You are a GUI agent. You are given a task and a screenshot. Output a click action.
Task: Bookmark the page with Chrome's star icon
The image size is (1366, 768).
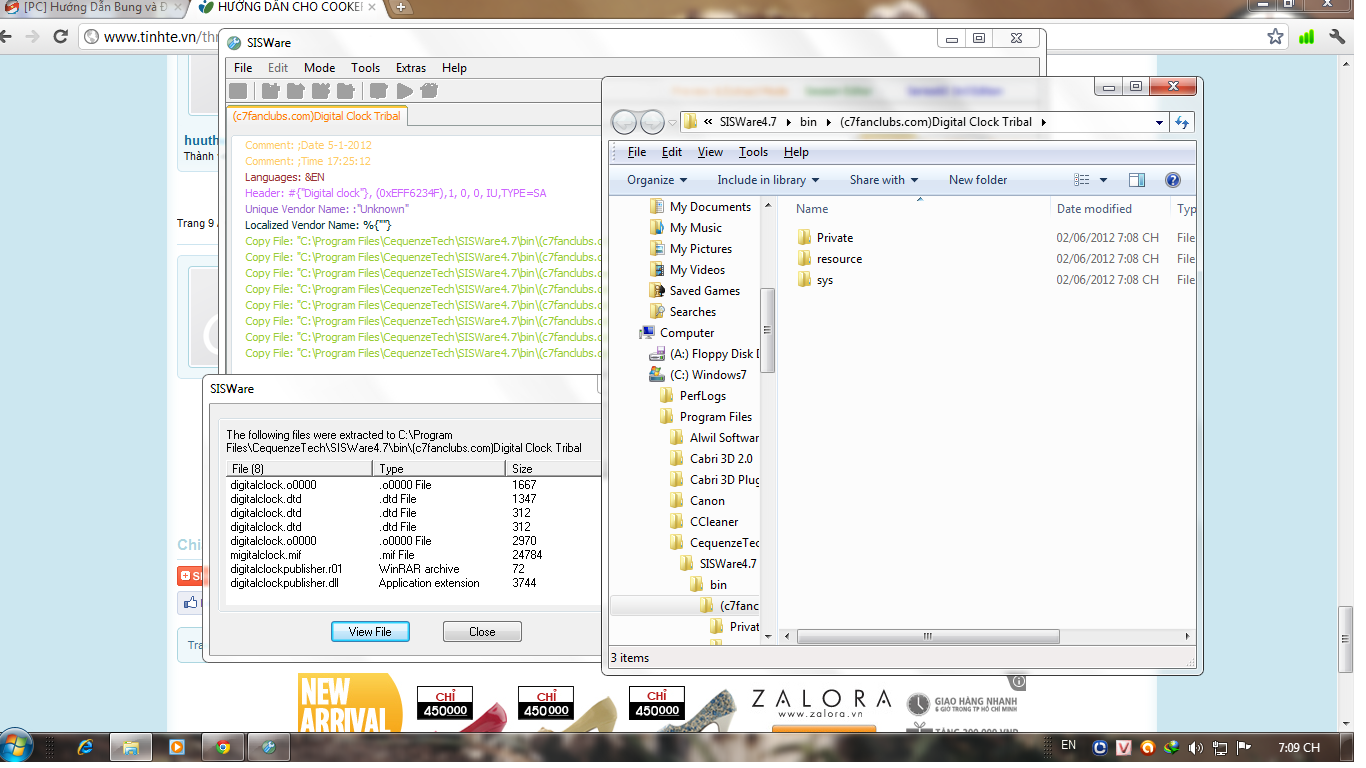coord(1275,37)
